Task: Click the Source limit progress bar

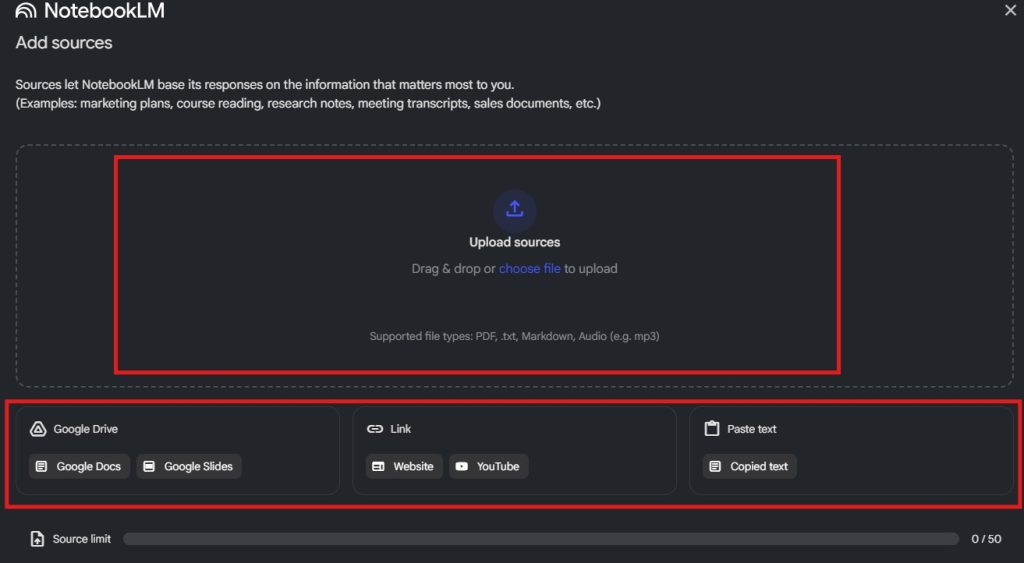Action: coord(540,539)
